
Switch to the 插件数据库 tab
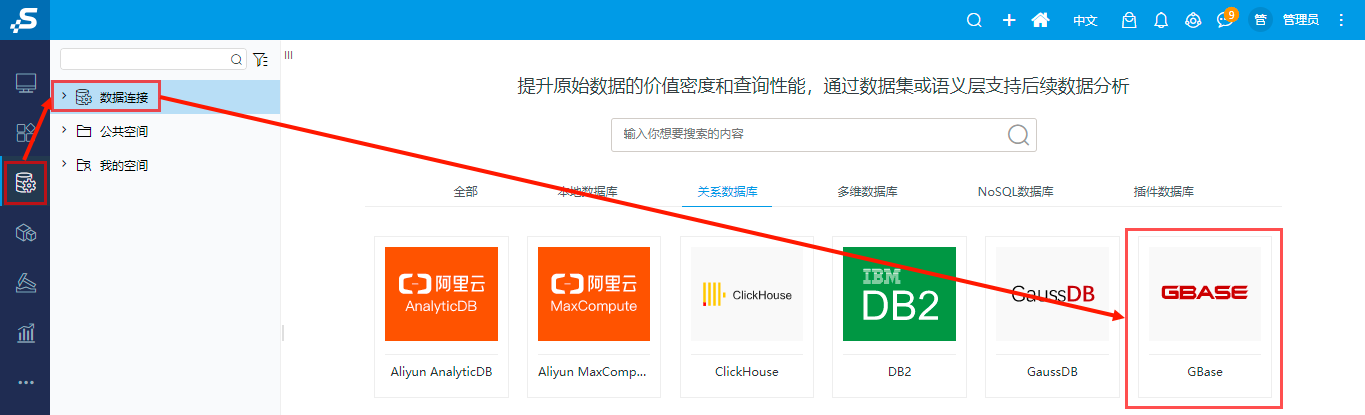(1163, 191)
